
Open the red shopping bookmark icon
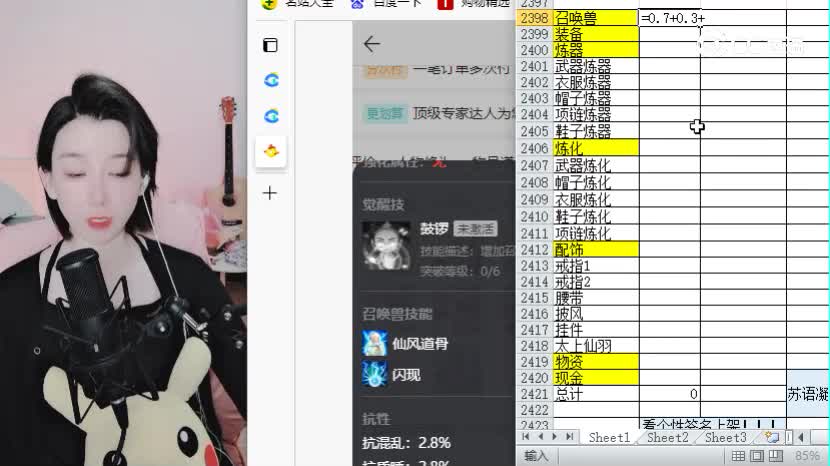click(445, 4)
